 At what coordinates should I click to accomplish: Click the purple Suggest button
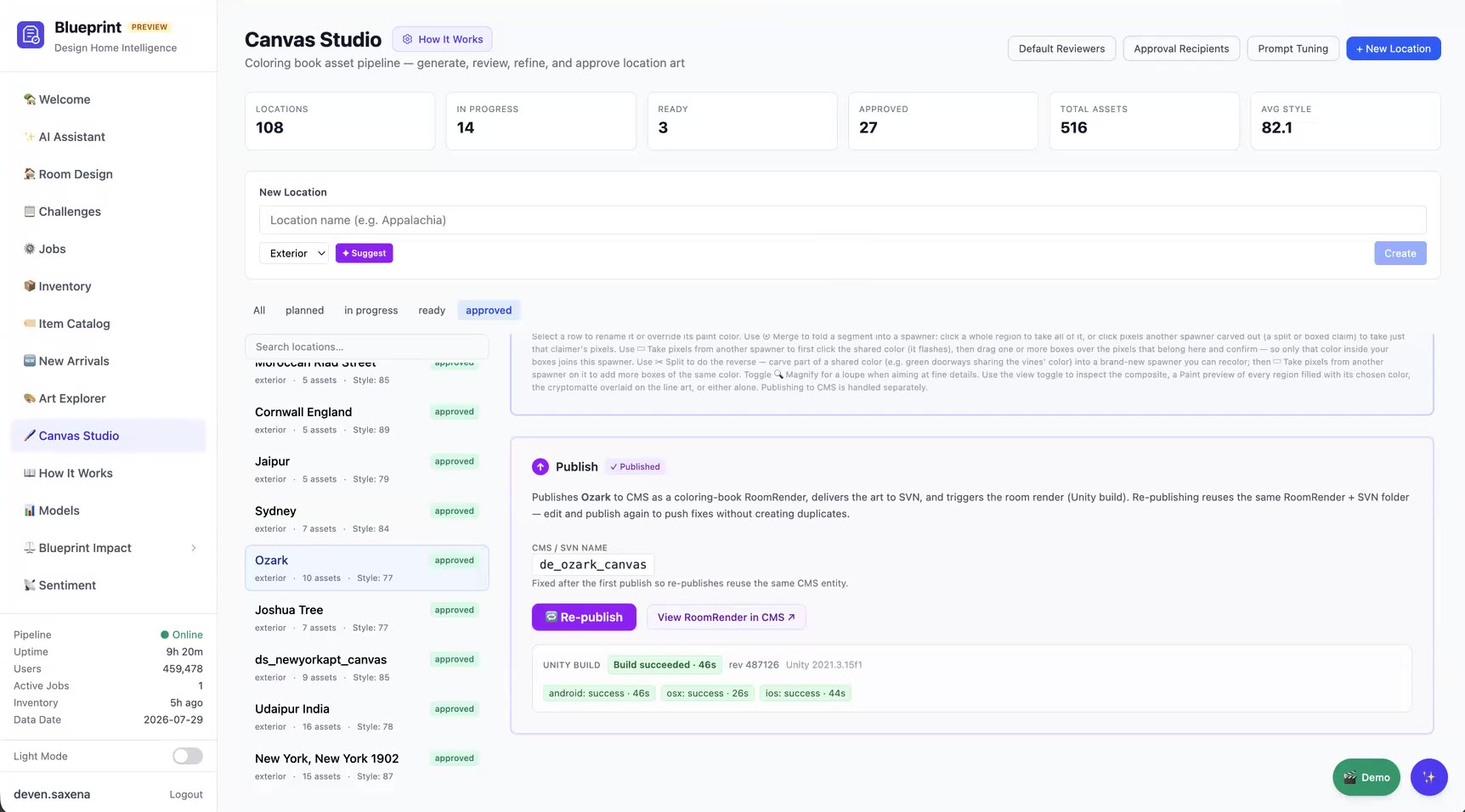(x=365, y=253)
